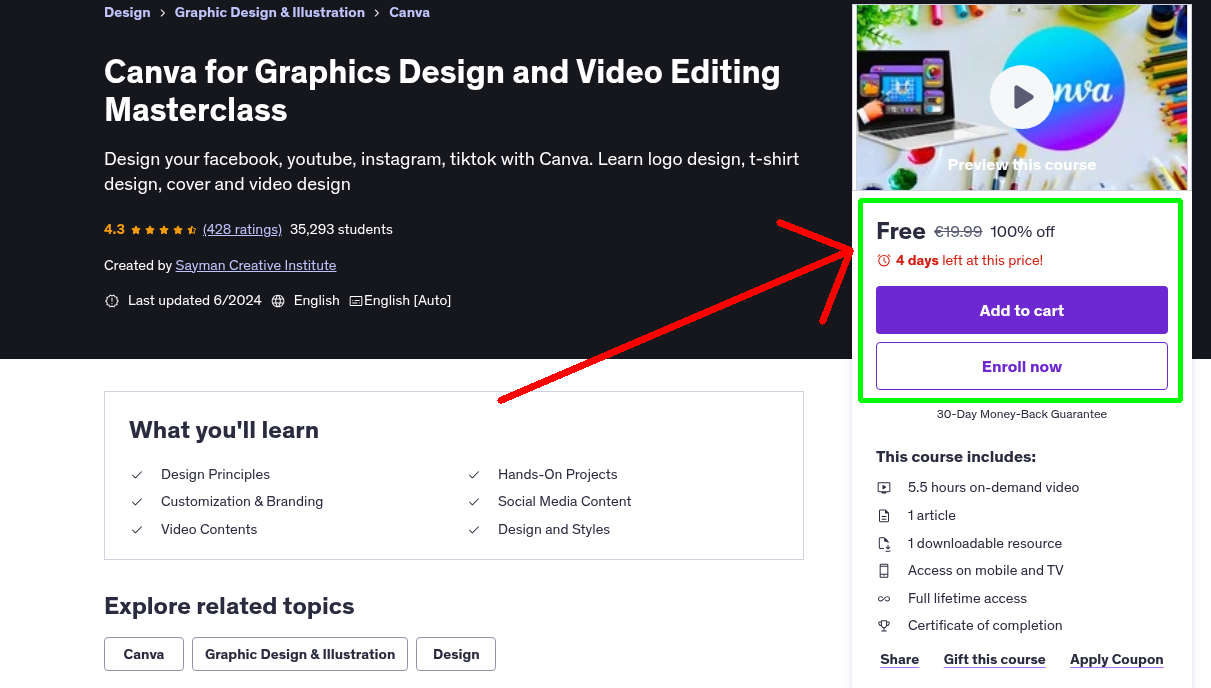This screenshot has height=688, width=1211.
Task: Click Hands-On Projects list item
Action: [558, 474]
